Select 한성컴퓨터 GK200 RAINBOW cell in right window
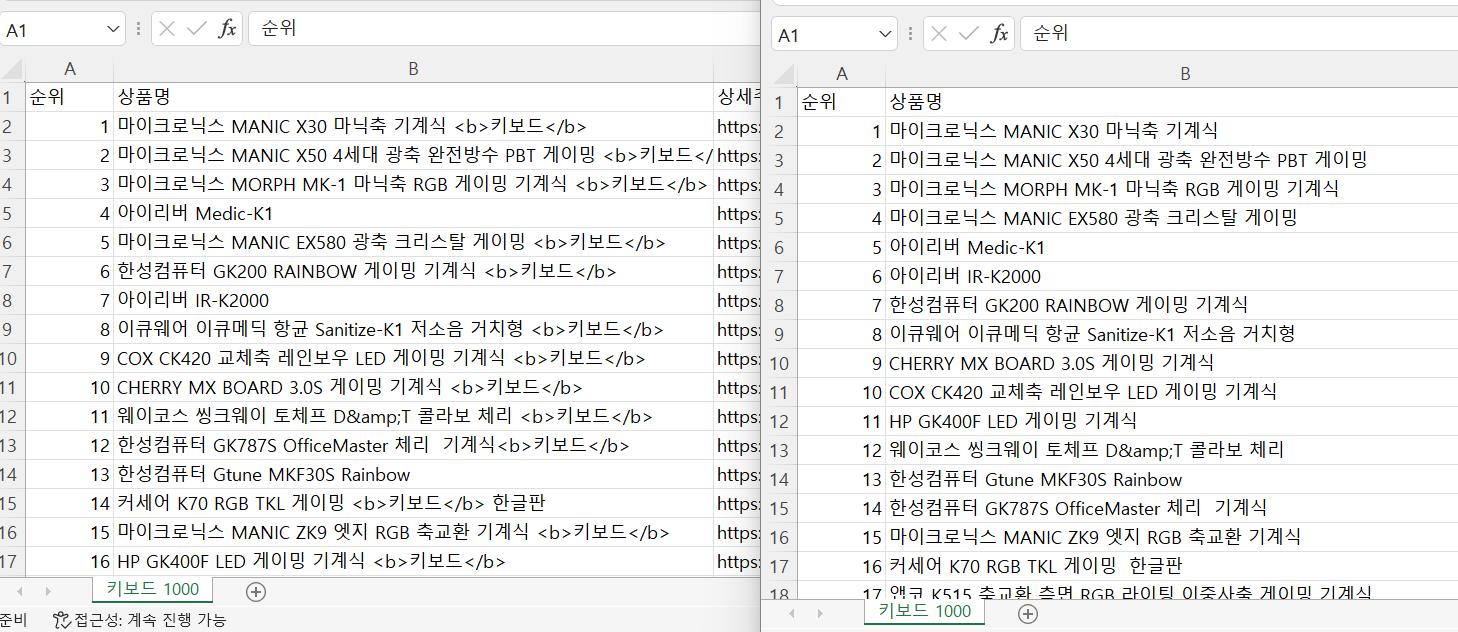Image resolution: width=1458 pixels, height=632 pixels. (1171, 305)
